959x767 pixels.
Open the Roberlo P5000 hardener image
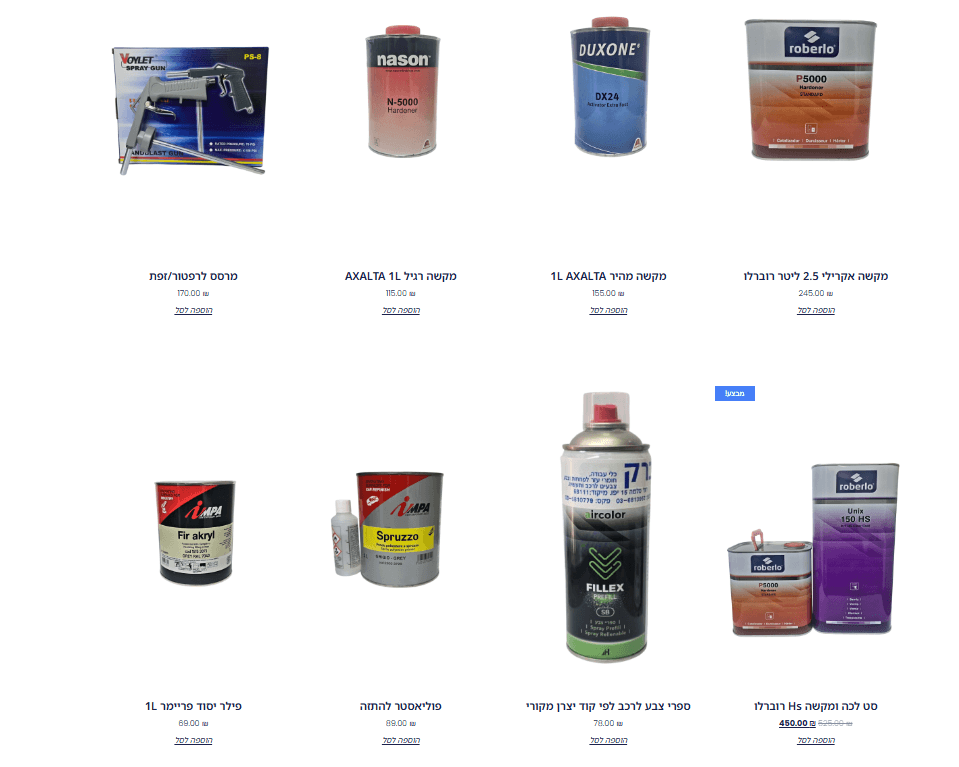(x=810, y=89)
